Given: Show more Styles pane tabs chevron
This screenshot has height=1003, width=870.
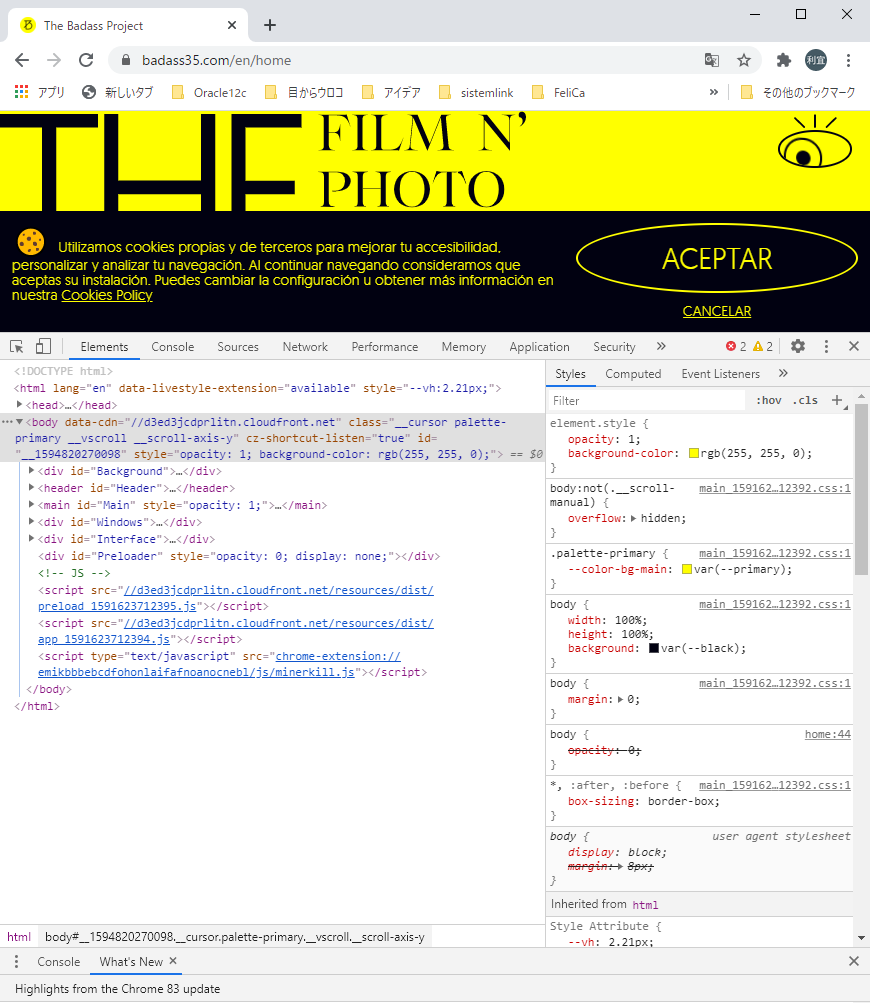Looking at the screenshot, I should [783, 373].
